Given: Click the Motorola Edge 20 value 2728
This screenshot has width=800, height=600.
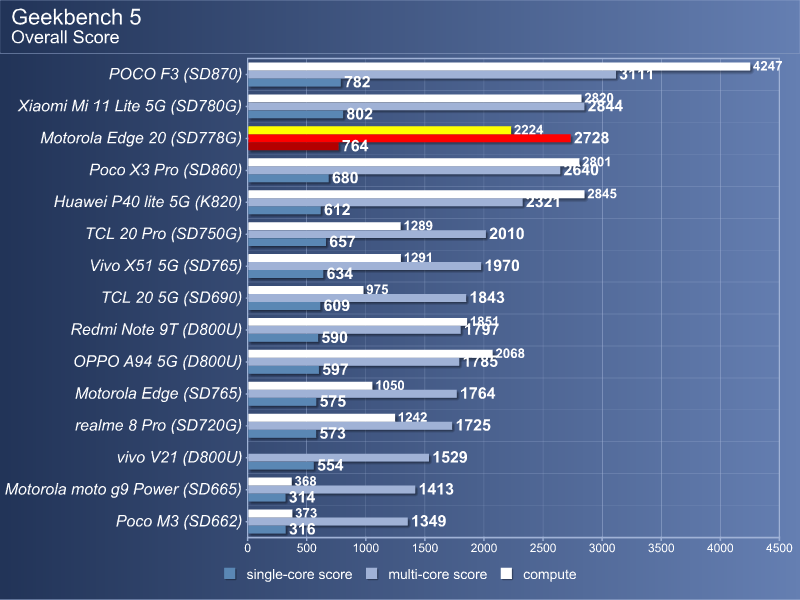Looking at the screenshot, I should coord(591,138).
